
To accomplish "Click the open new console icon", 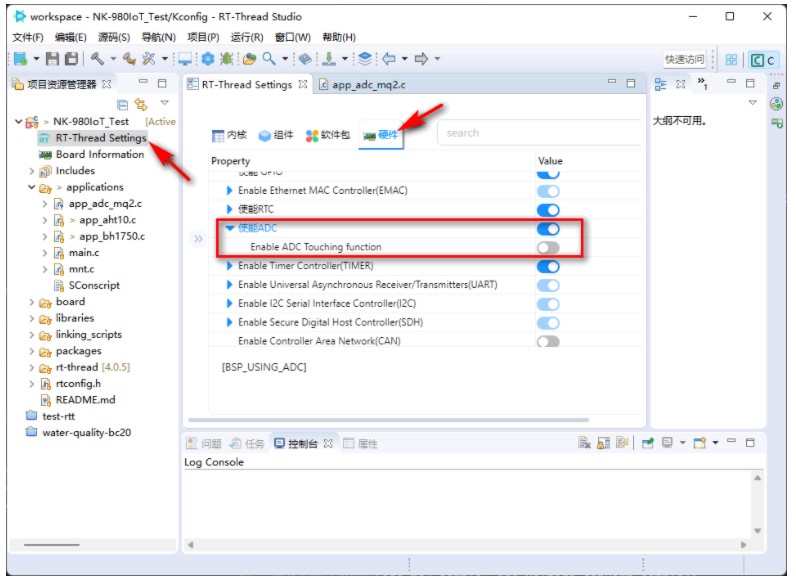I will tap(700, 444).
